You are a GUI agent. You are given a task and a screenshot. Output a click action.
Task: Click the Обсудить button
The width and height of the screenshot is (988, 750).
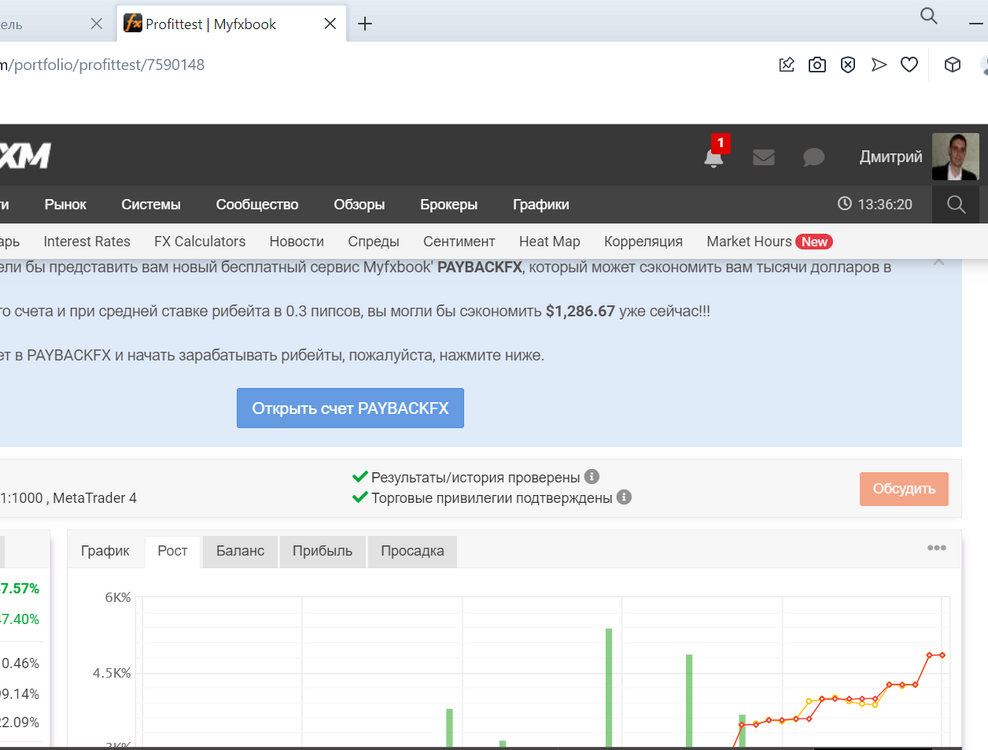point(904,488)
